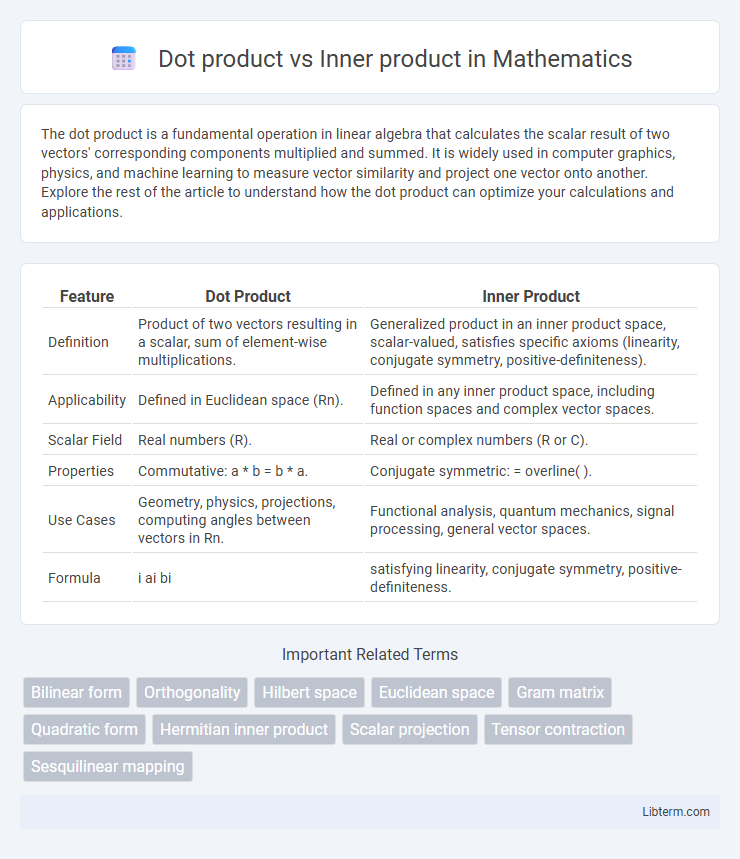Open the Bilinear form tag

(x=76, y=692)
